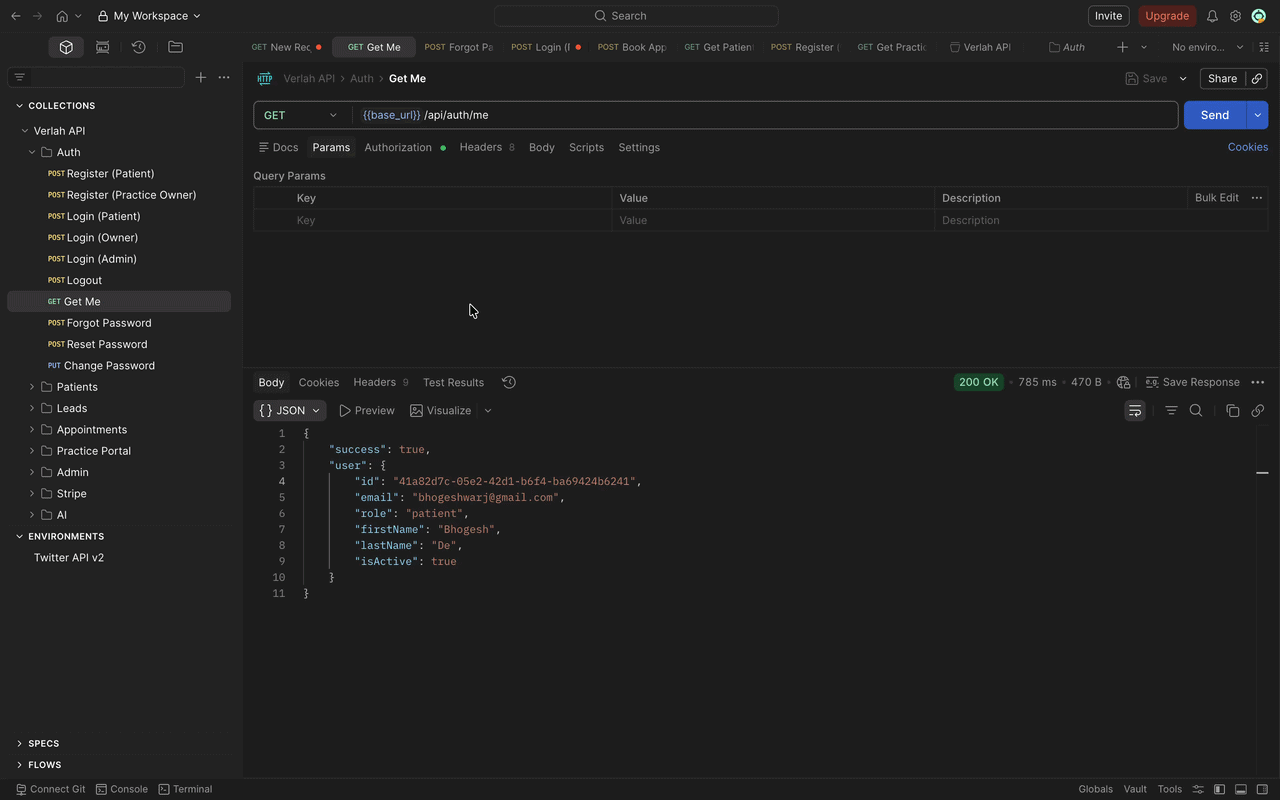Open the files folder sidebar icon
1280x800 pixels.
click(x=175, y=47)
